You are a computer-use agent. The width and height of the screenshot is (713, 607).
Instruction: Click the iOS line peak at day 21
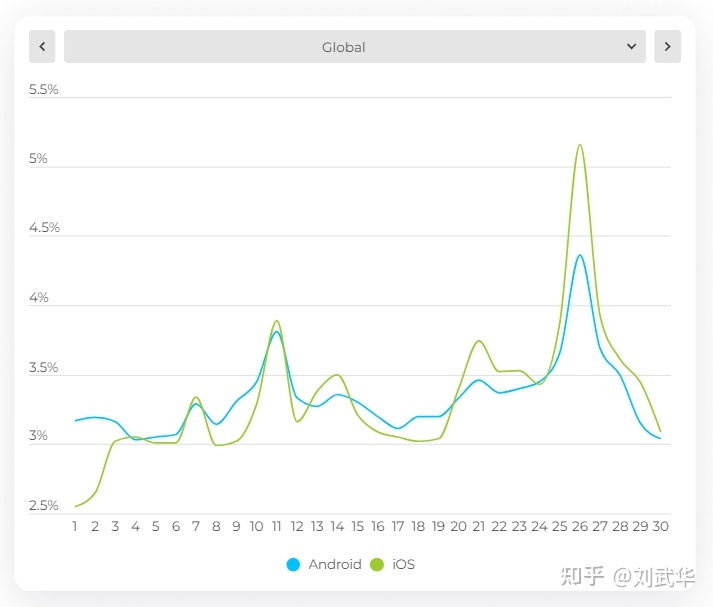click(479, 341)
